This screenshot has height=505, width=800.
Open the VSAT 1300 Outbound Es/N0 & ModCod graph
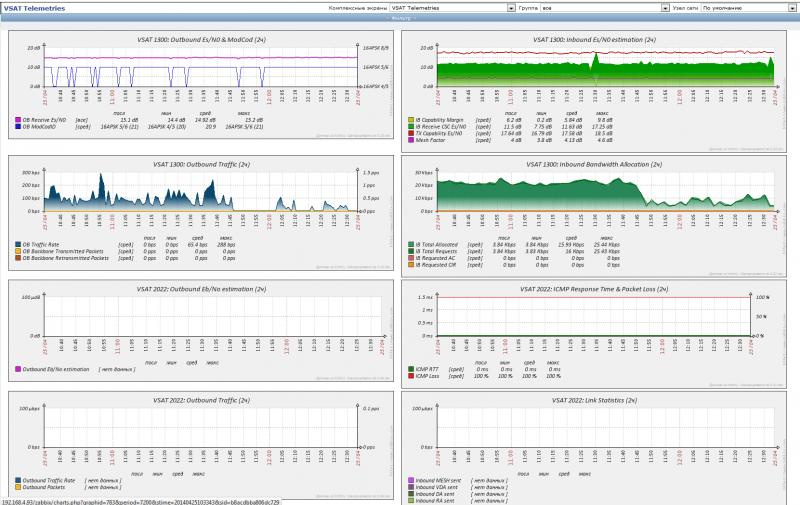click(x=202, y=68)
